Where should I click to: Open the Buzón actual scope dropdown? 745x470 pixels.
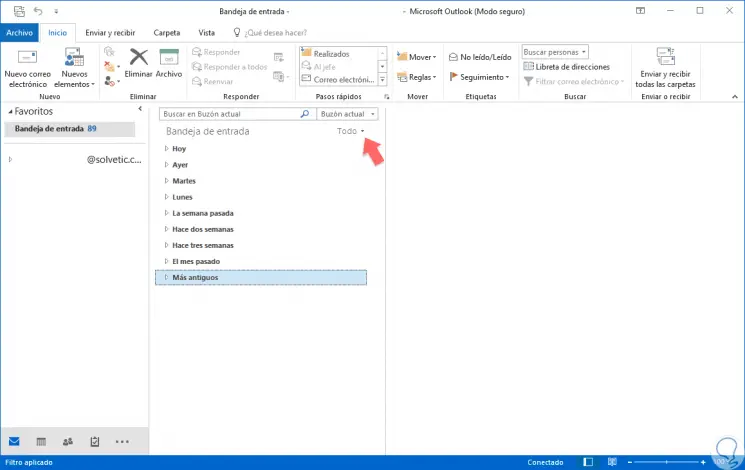click(x=349, y=114)
